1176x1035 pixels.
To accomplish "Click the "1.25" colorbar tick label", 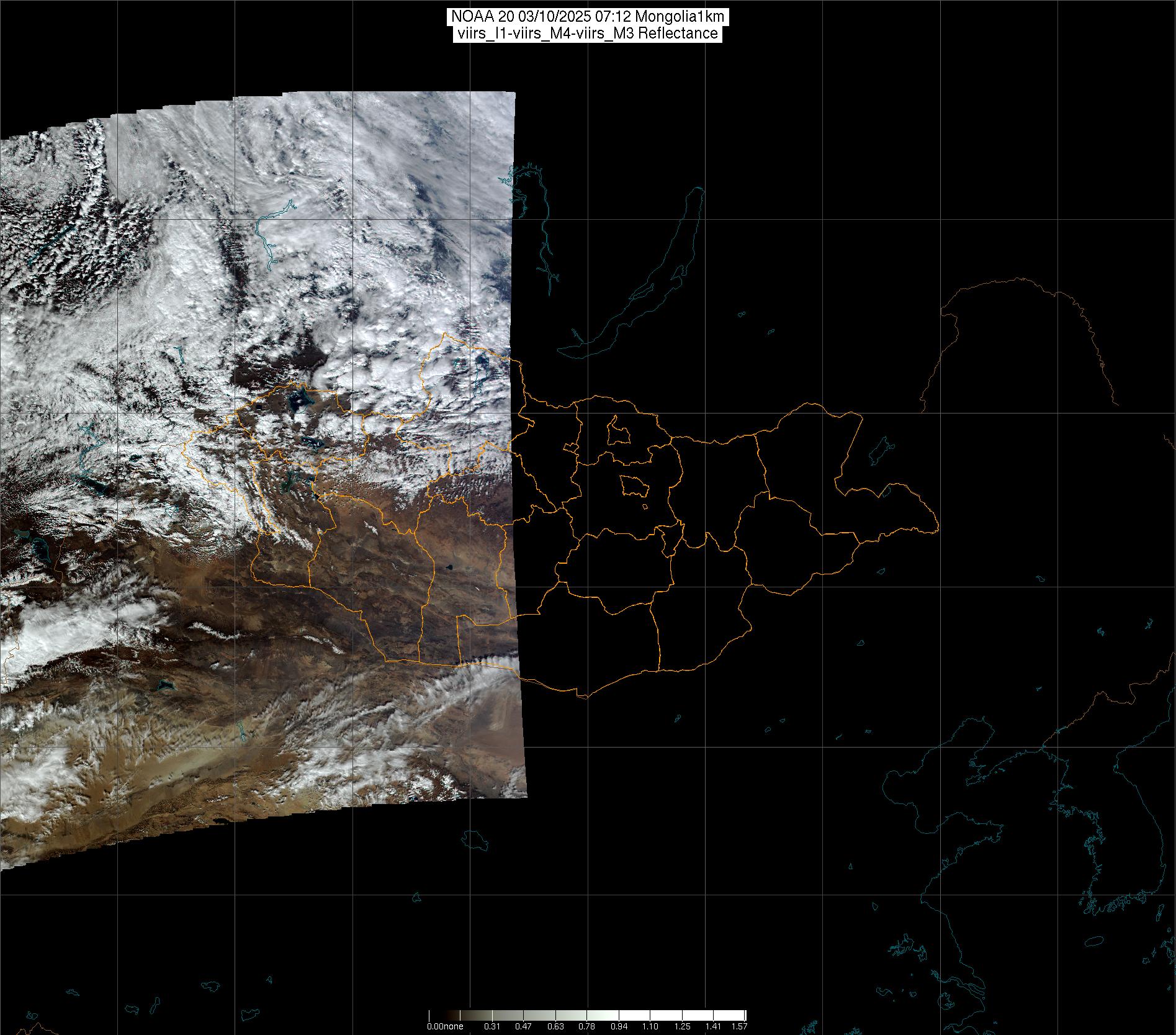I will pyautogui.click(x=682, y=1026).
